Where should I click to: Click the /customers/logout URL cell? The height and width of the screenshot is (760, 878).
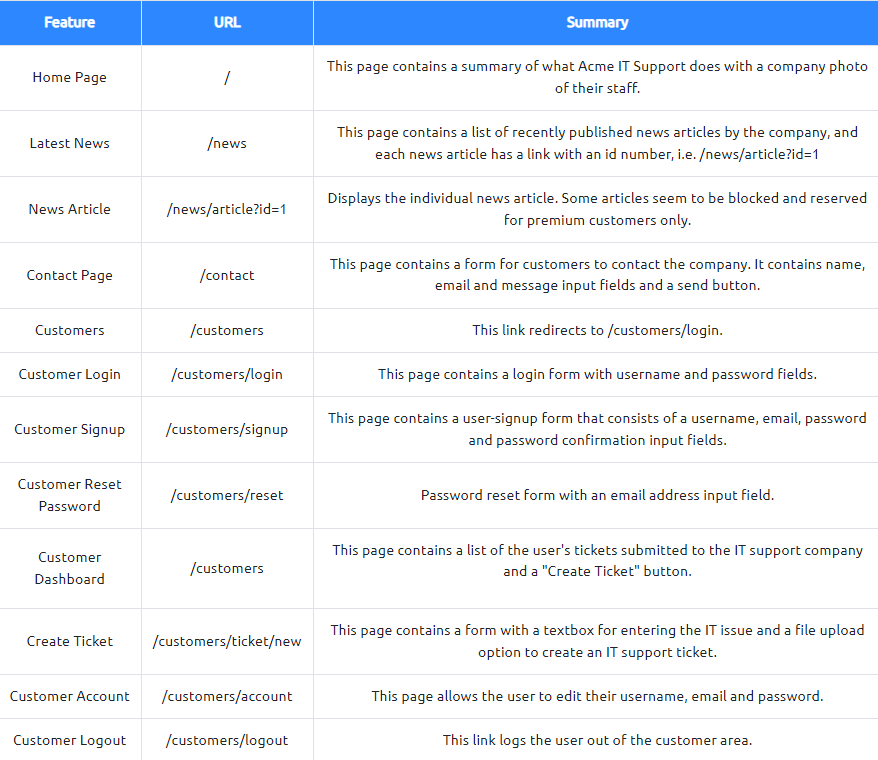point(227,740)
